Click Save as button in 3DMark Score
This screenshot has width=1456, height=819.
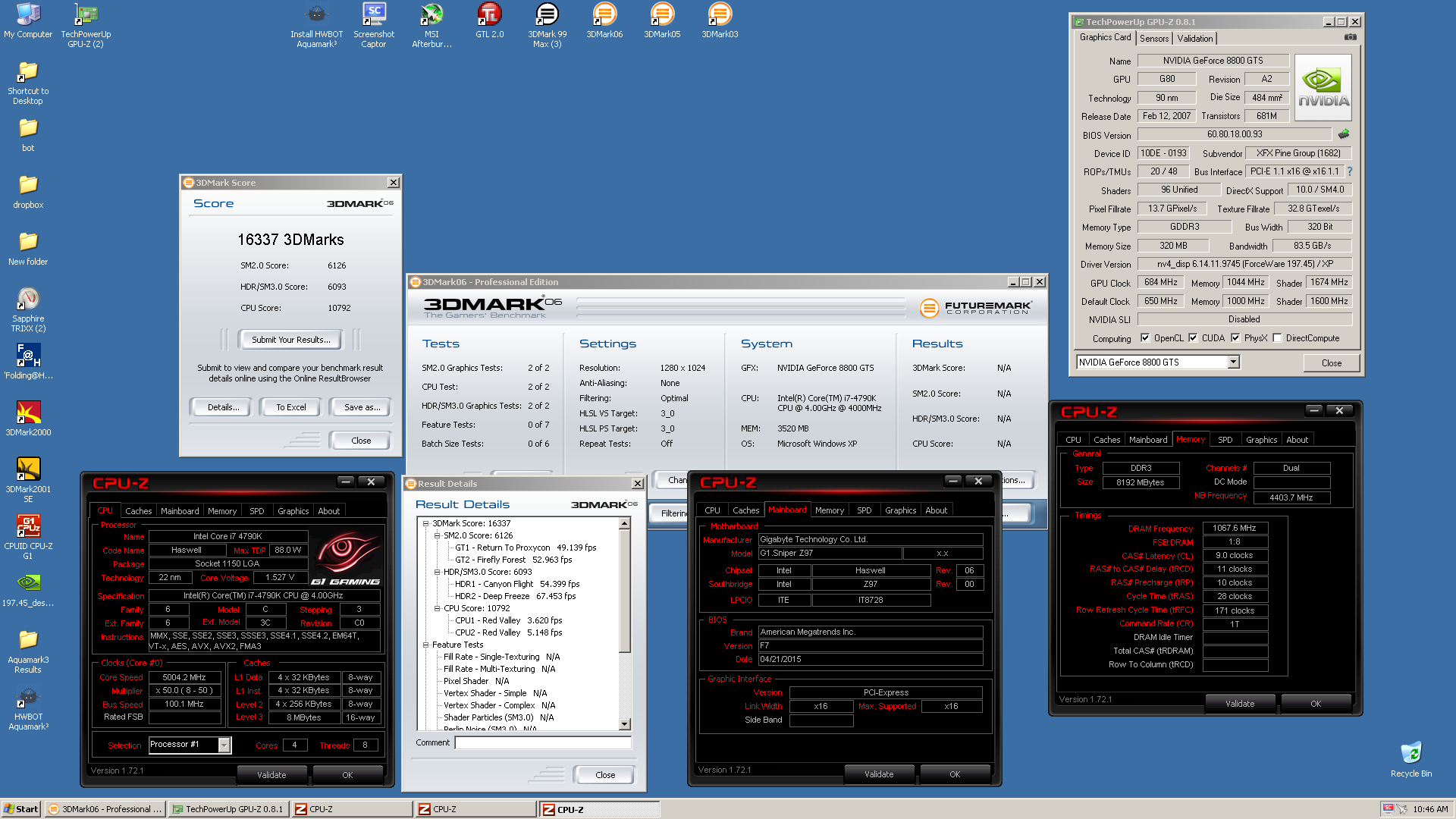tap(362, 407)
